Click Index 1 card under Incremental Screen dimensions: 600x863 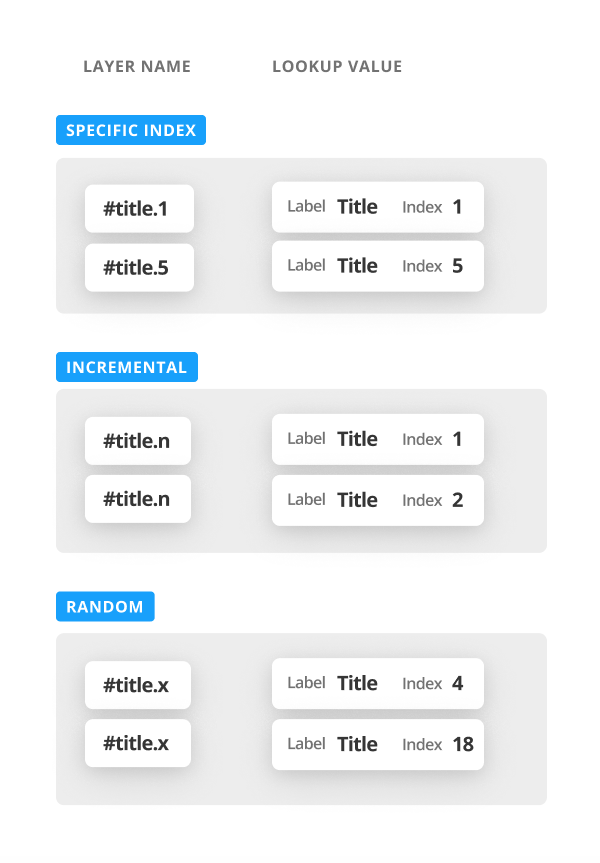pyautogui.click(x=377, y=439)
